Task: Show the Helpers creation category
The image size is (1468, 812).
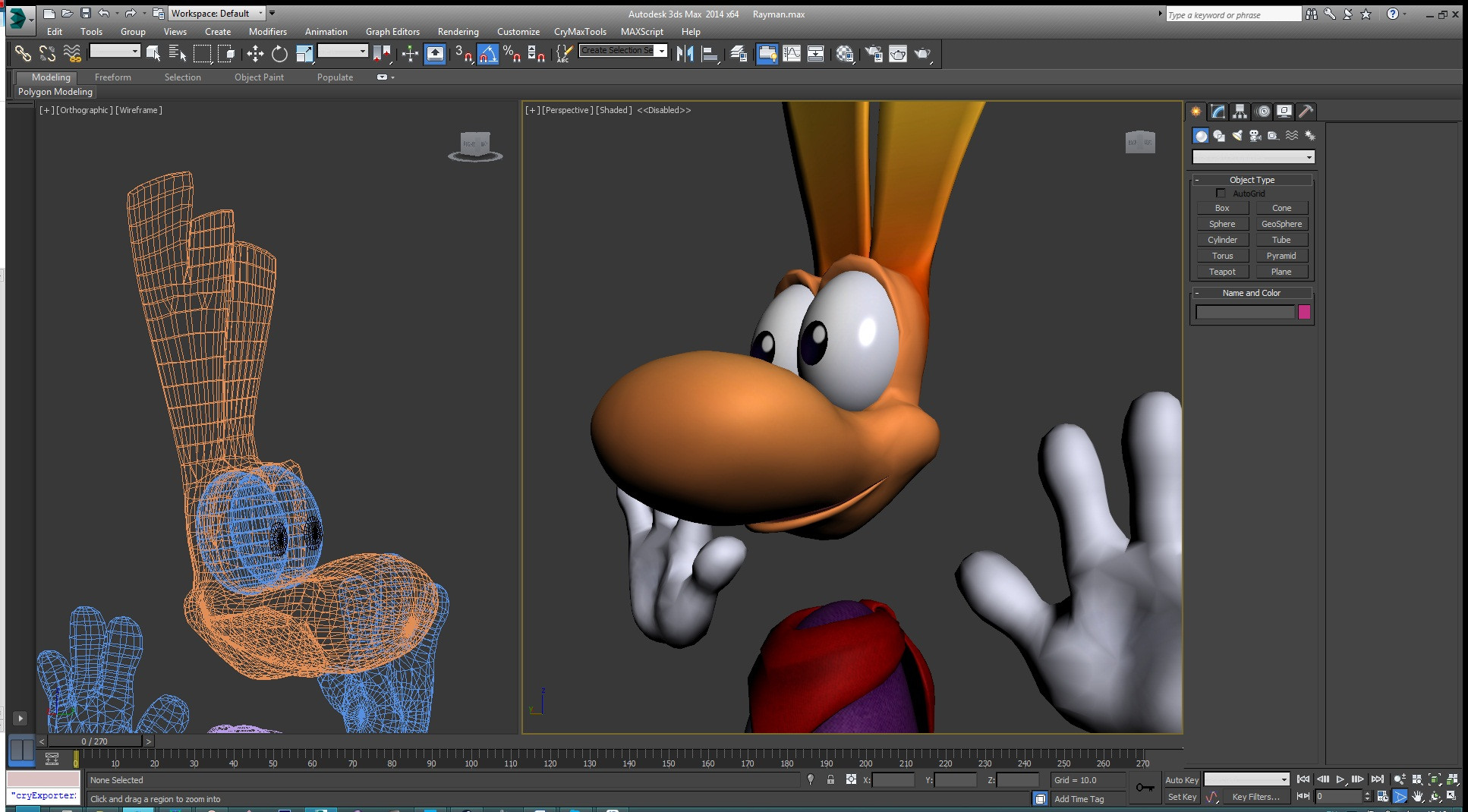Action: (x=1274, y=136)
